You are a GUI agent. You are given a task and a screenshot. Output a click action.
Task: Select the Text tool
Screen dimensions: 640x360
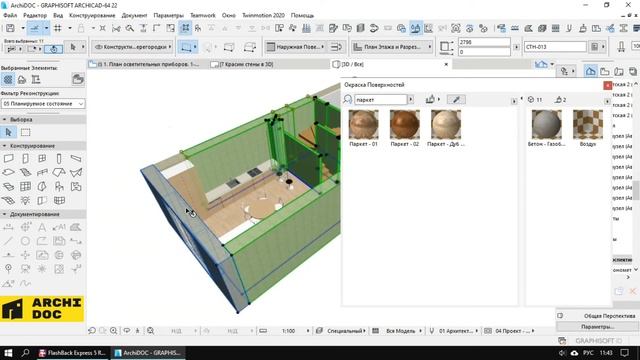click(x=42, y=227)
